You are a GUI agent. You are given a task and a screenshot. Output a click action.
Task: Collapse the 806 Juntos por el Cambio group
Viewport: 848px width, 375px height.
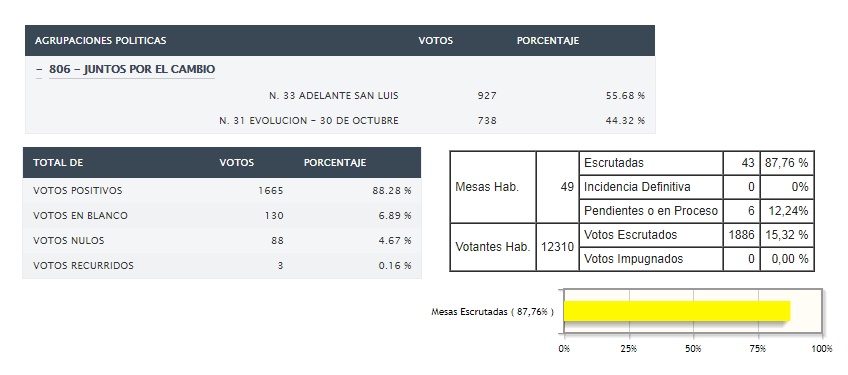[x=39, y=70]
